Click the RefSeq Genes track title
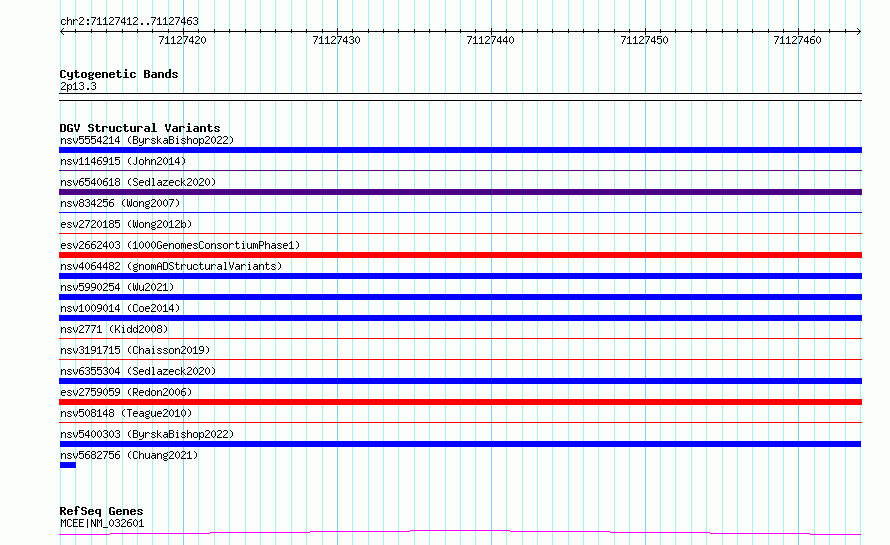Screen dimensions: 890x545 coord(101,511)
